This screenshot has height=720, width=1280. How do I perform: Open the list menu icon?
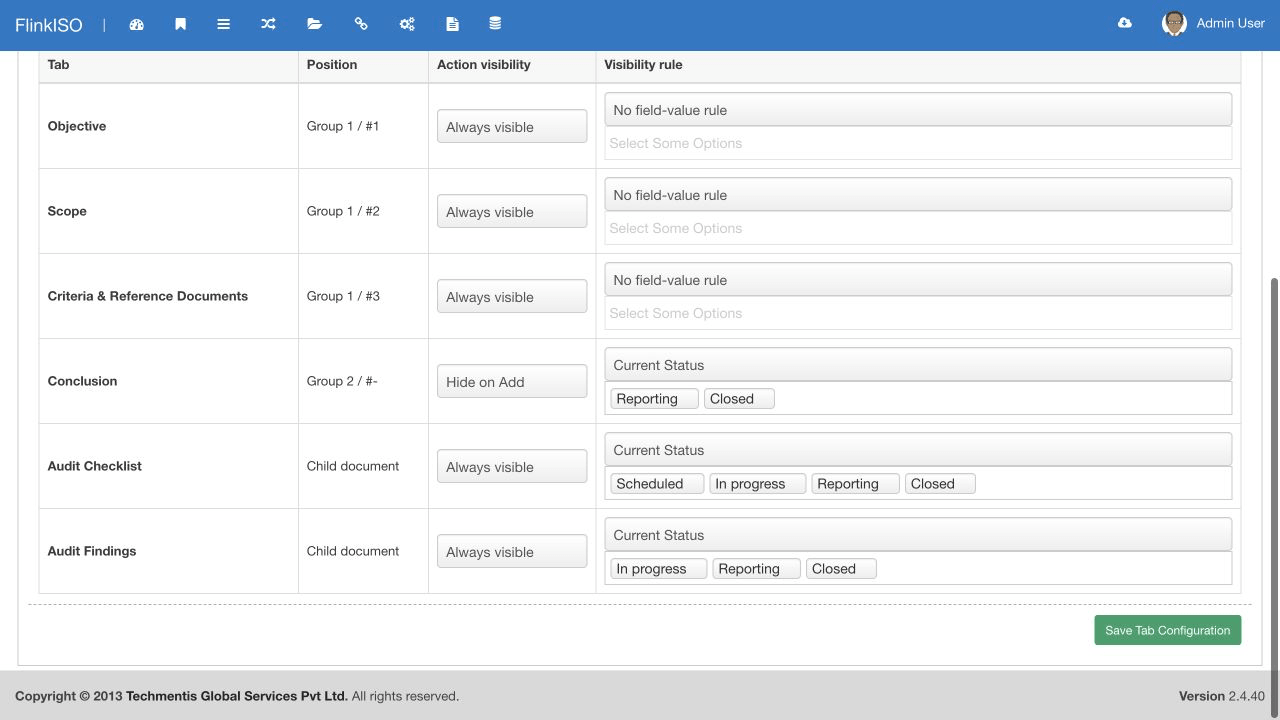click(x=224, y=24)
